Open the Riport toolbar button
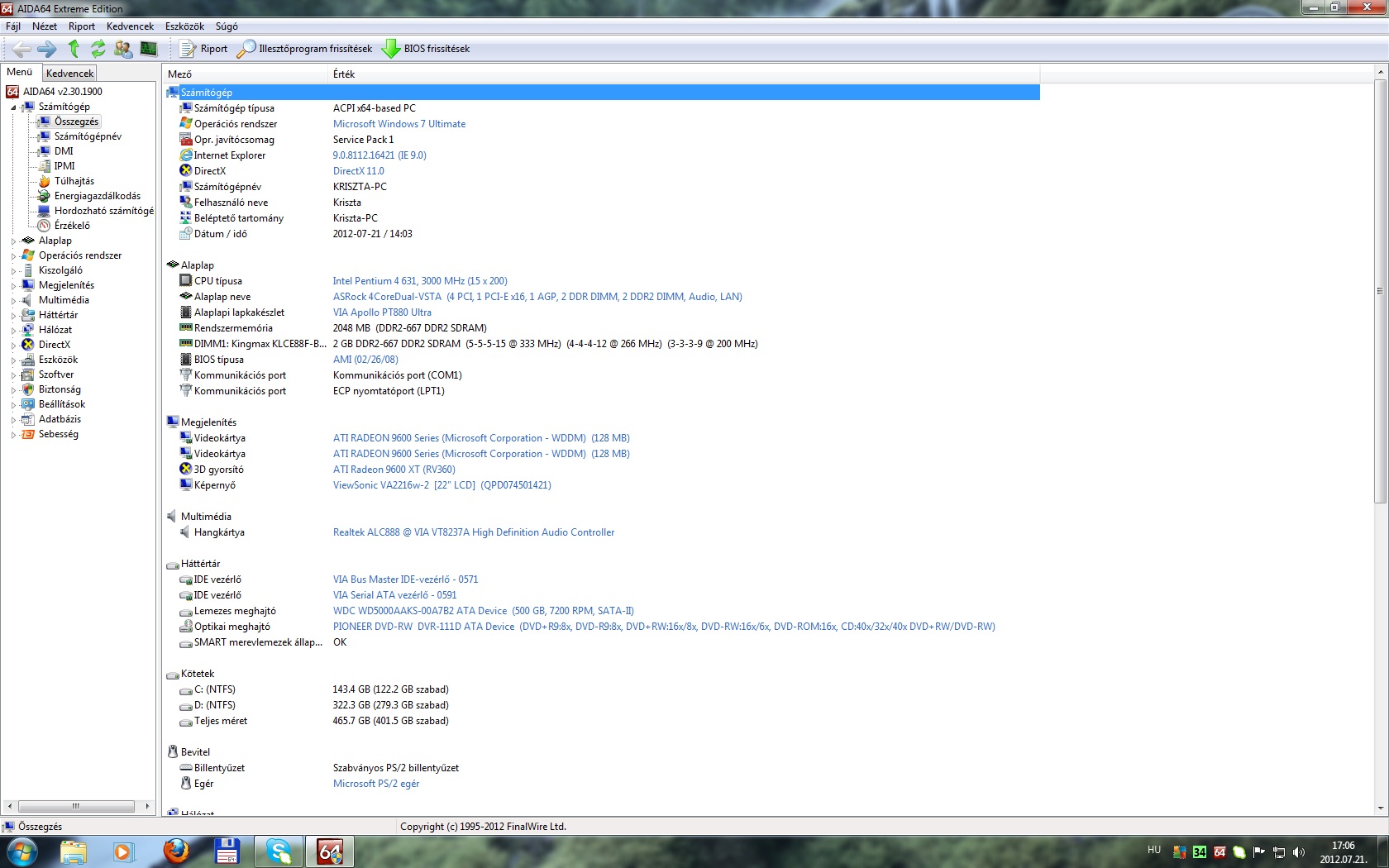This screenshot has height=868, width=1389. pos(203,49)
